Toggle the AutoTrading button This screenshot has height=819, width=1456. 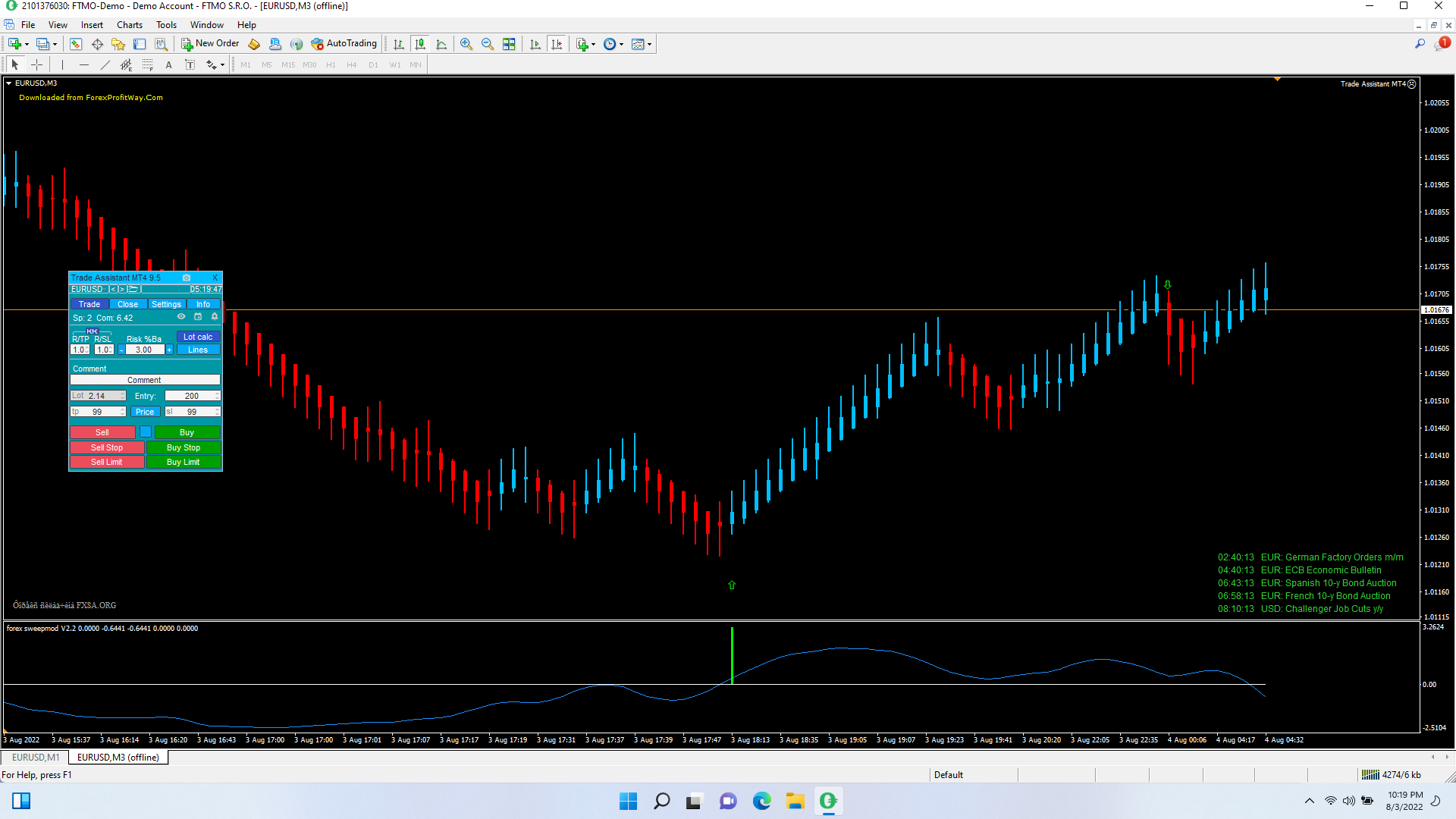click(344, 44)
